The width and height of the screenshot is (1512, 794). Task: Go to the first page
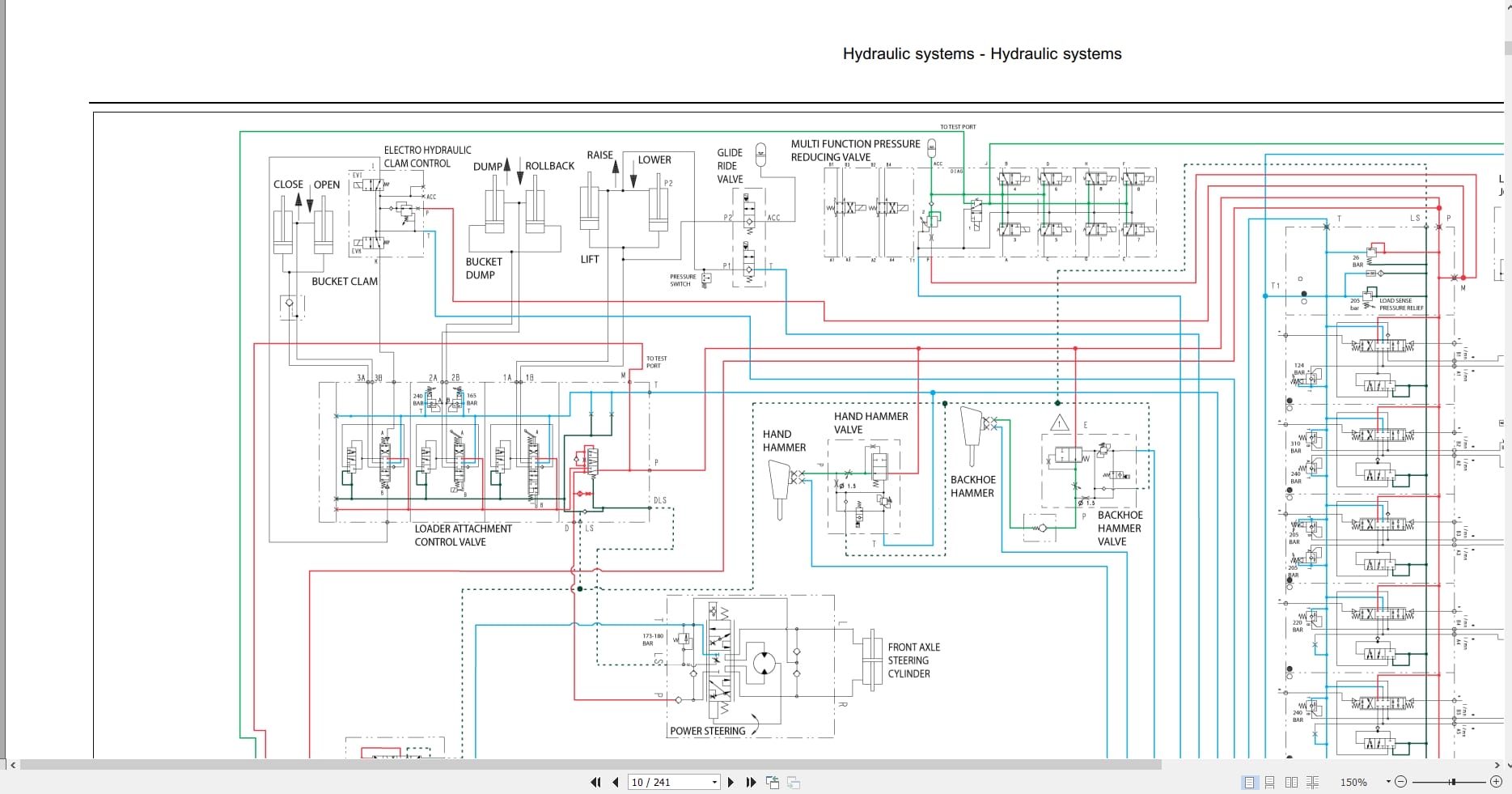pyautogui.click(x=595, y=782)
